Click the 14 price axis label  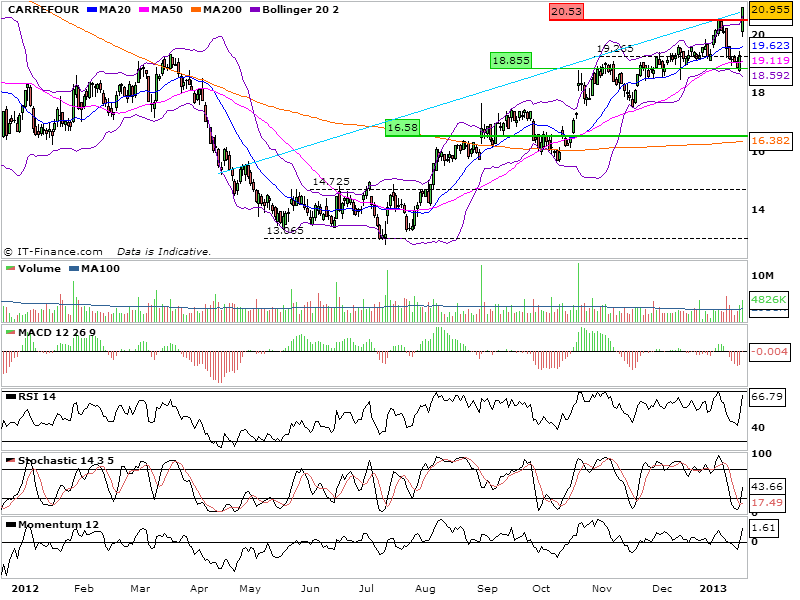[758, 209]
